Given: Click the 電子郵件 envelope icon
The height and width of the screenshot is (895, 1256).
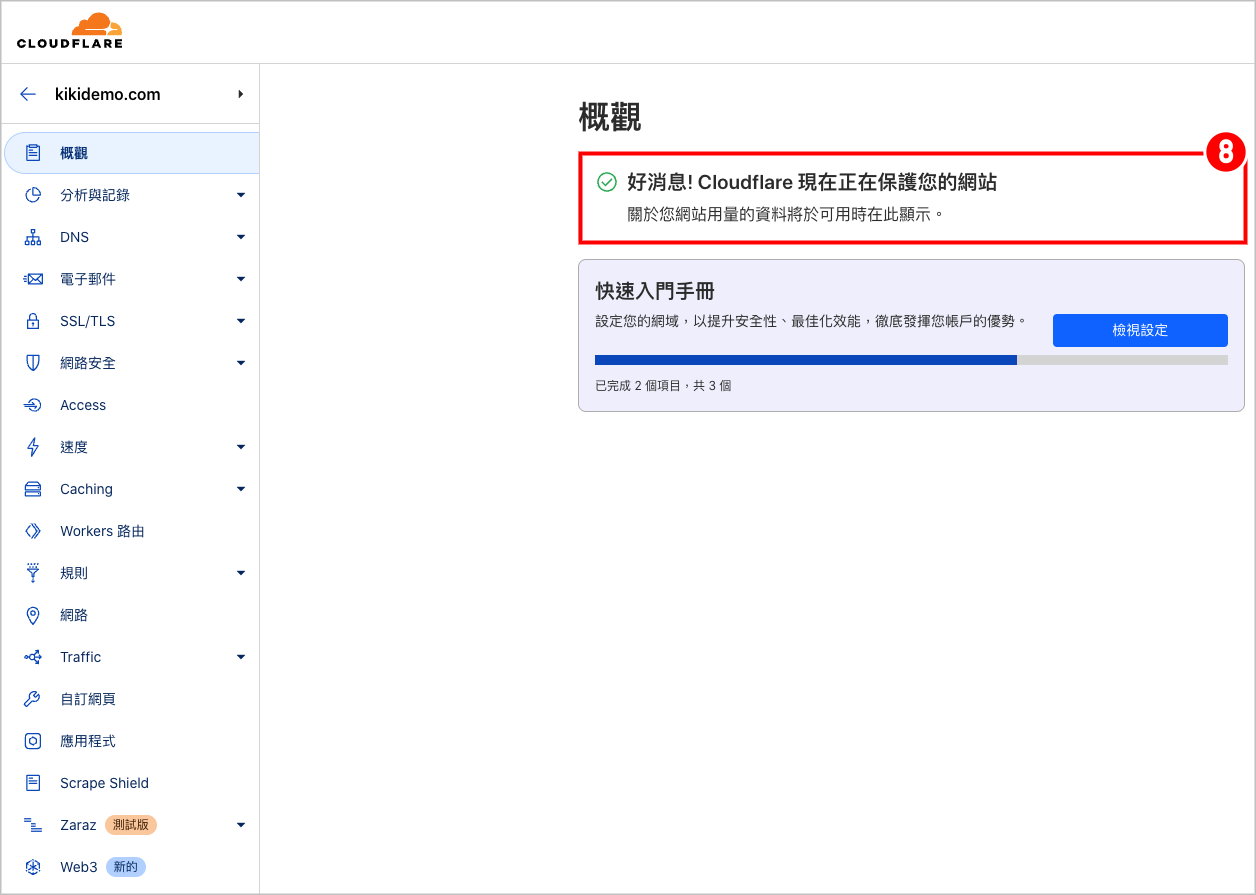Looking at the screenshot, I should (x=33, y=279).
